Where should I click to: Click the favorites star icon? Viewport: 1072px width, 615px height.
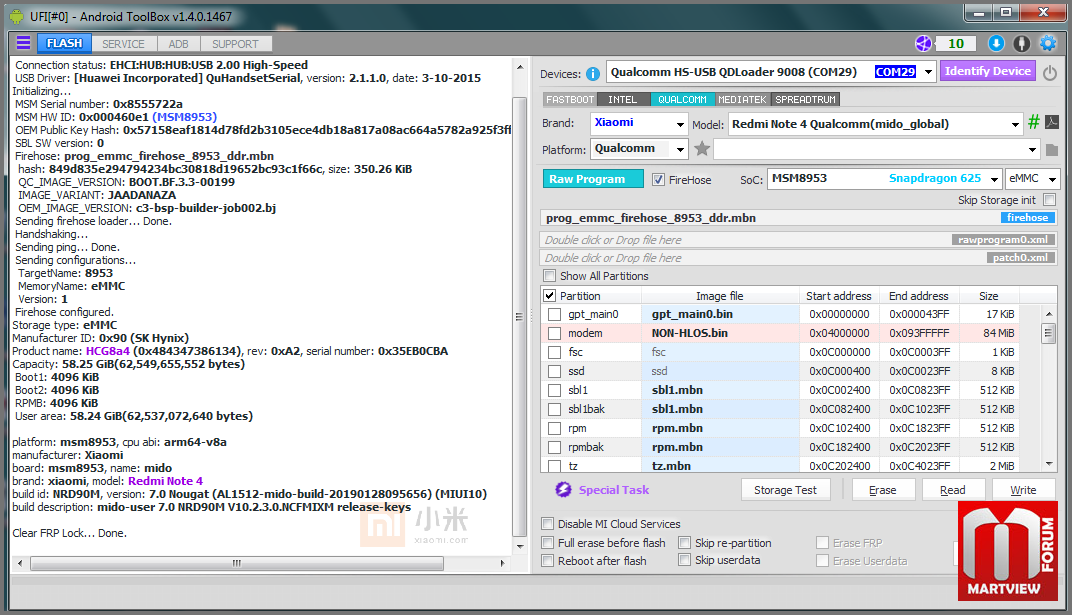click(x=702, y=149)
